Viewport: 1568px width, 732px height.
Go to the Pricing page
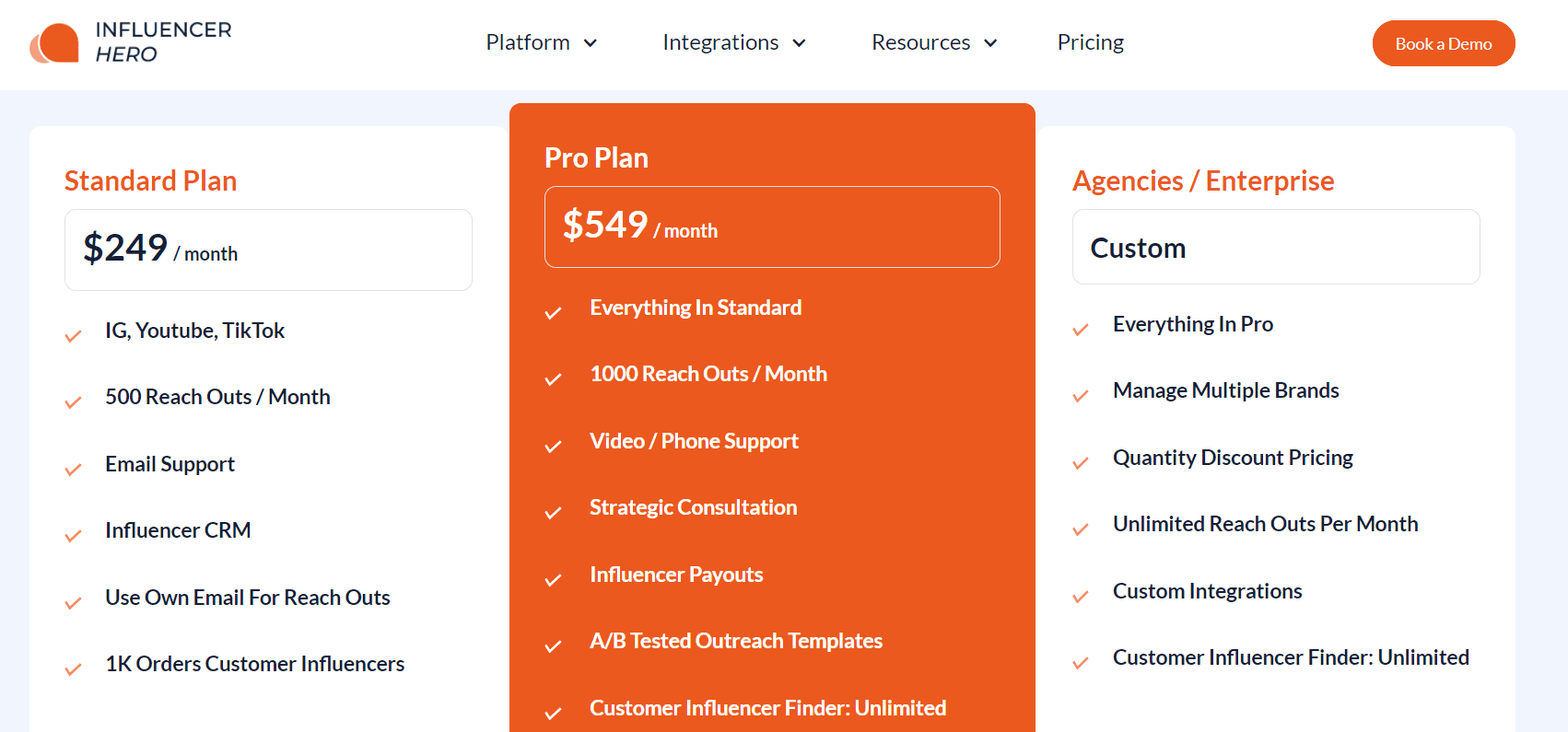pos(1091,42)
